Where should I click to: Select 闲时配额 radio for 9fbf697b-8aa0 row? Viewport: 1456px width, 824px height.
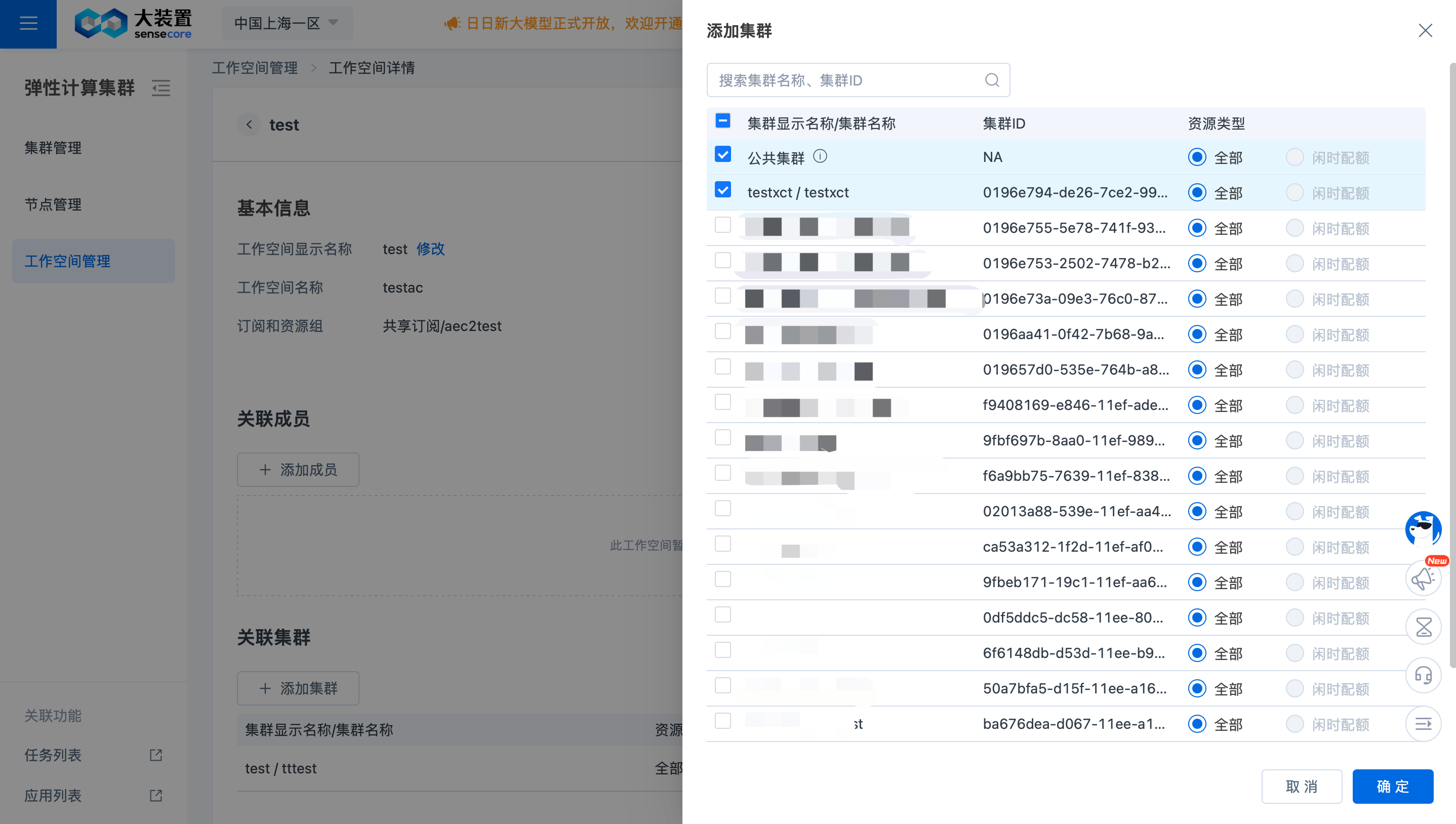(x=1294, y=441)
